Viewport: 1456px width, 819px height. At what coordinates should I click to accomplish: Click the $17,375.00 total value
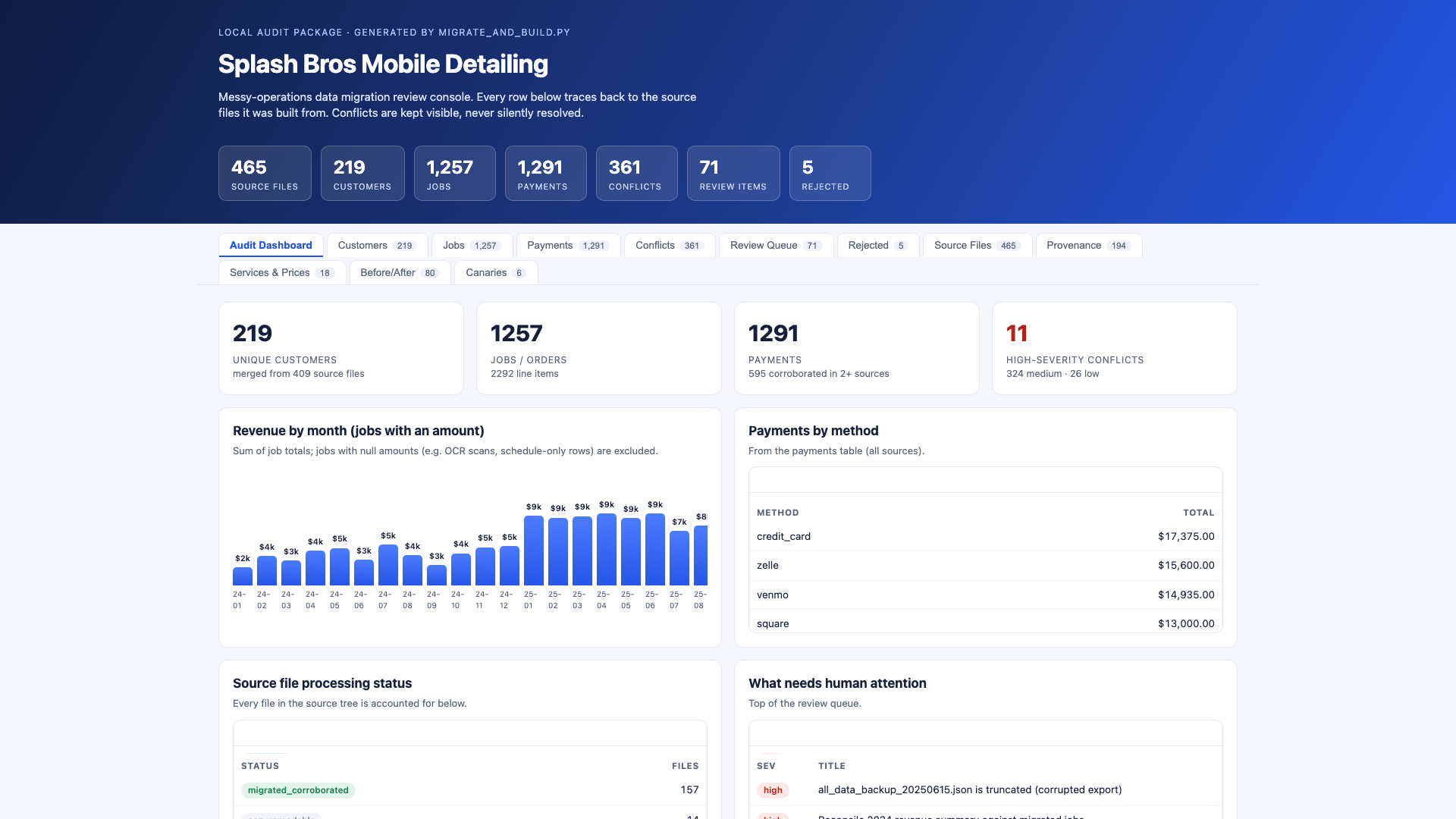[1186, 536]
